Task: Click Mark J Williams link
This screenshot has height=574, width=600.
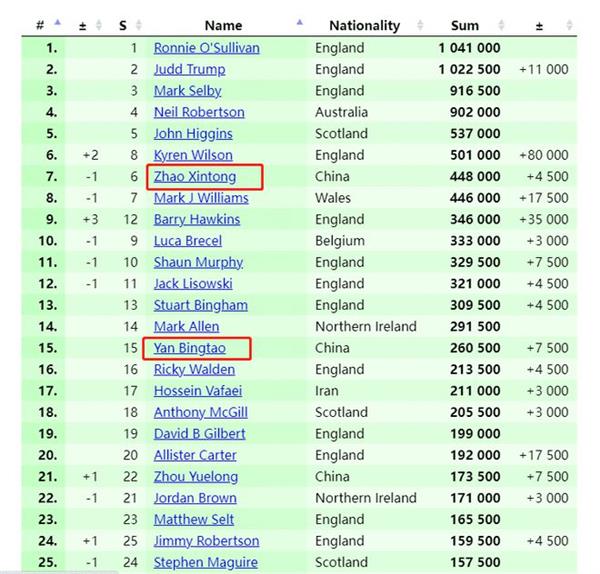Action: click(201, 198)
